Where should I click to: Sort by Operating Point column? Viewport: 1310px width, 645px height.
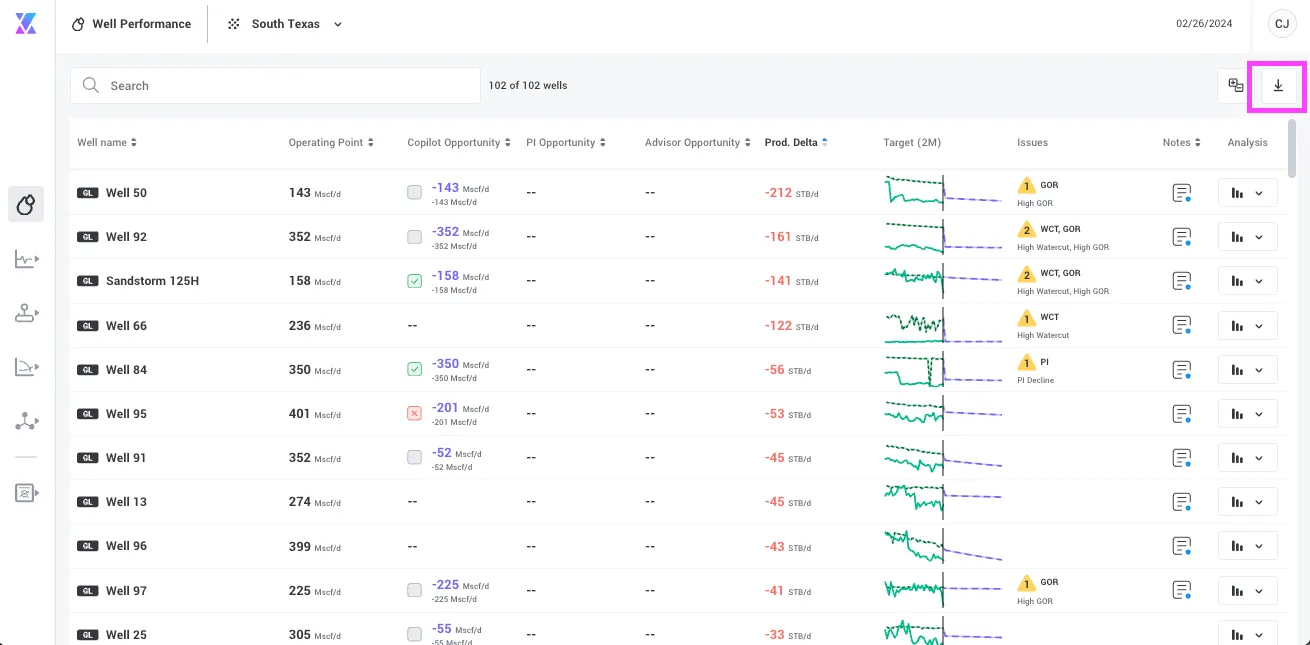(331, 143)
